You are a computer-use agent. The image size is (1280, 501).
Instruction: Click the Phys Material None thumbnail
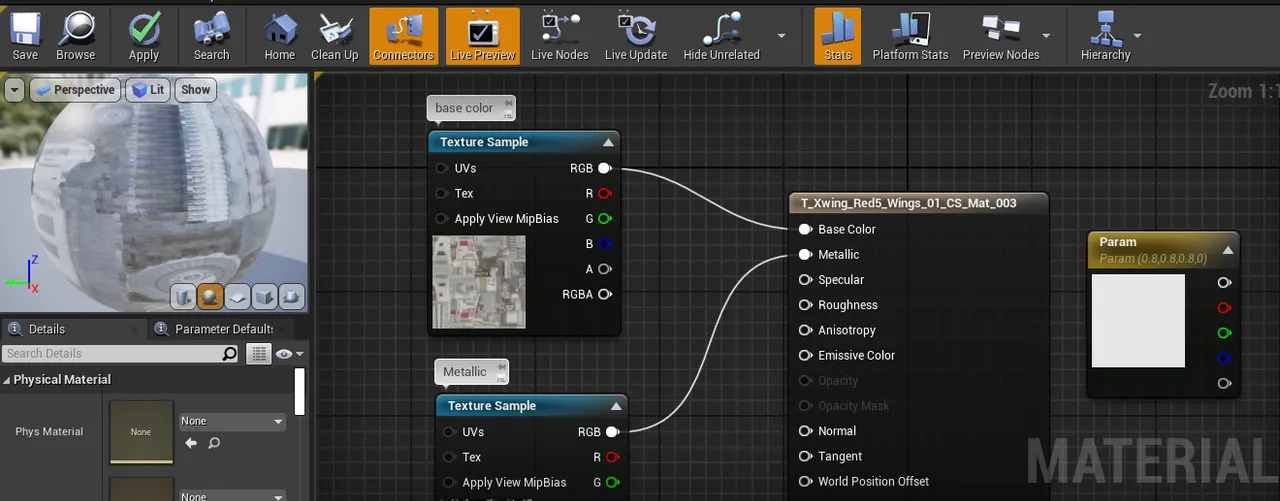141,432
